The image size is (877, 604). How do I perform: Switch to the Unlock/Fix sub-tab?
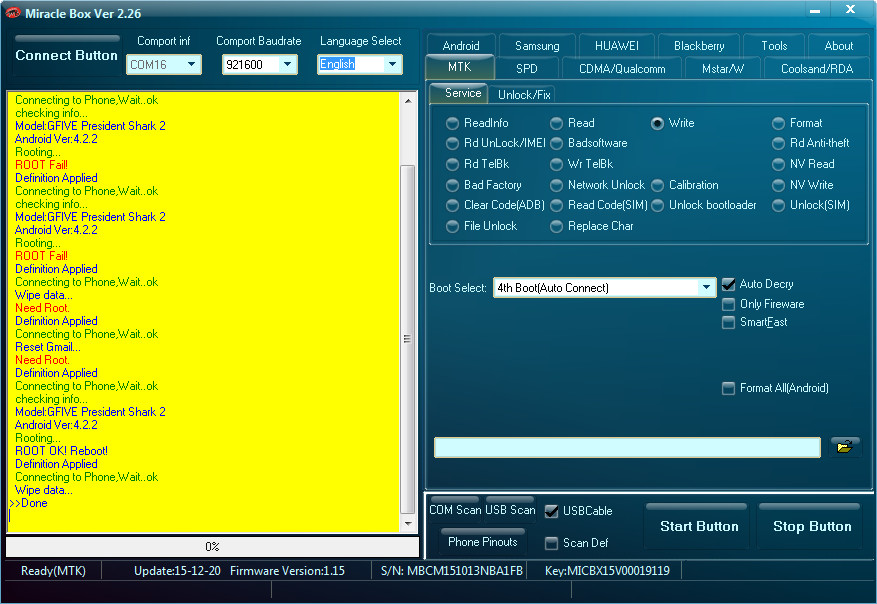[524, 95]
